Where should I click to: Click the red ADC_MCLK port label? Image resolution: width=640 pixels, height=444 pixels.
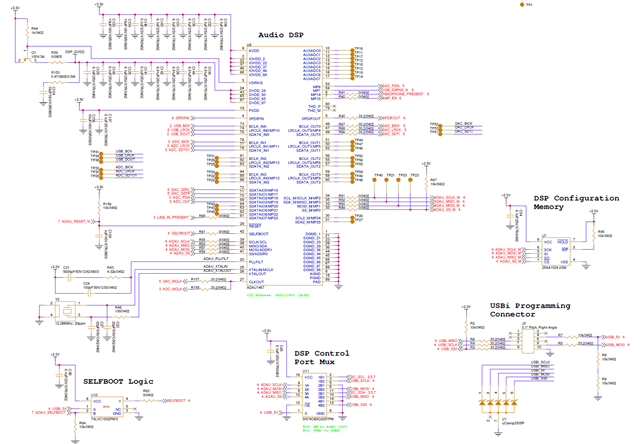click(172, 289)
